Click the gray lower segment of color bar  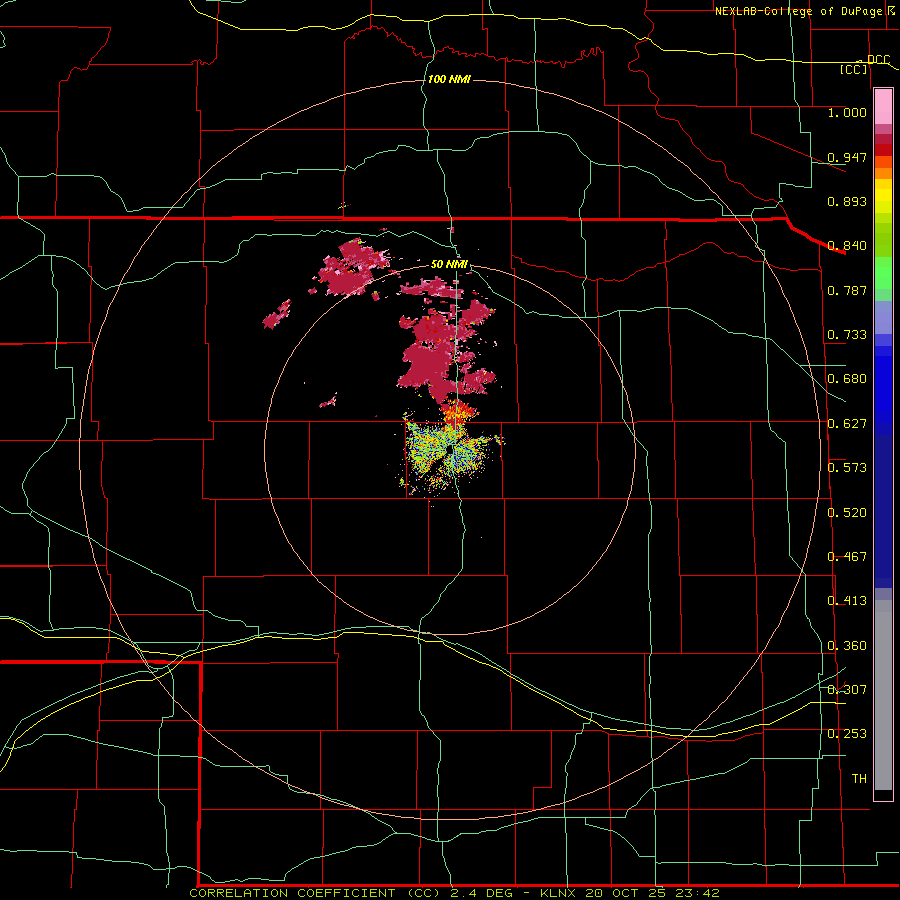pos(883,695)
